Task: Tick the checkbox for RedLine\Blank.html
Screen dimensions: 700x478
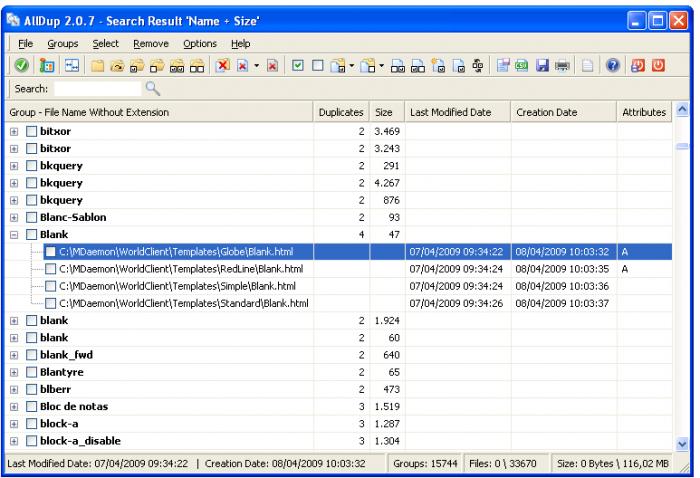Action: 50,269
